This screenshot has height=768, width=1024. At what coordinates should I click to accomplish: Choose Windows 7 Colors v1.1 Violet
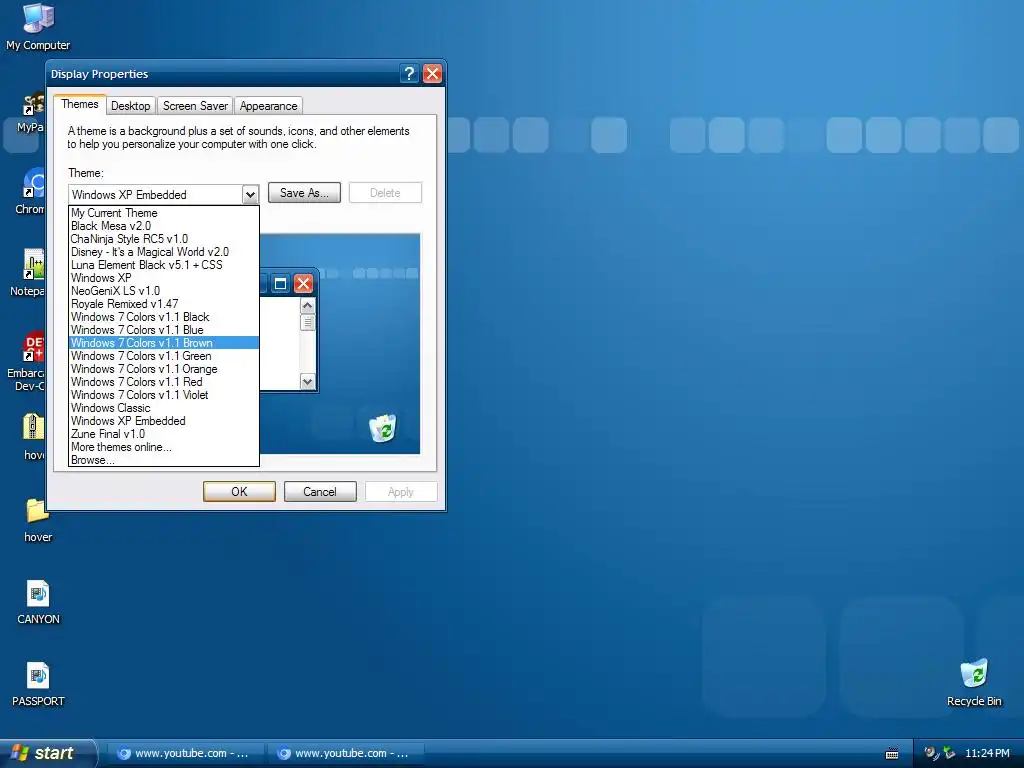pyautogui.click(x=164, y=395)
